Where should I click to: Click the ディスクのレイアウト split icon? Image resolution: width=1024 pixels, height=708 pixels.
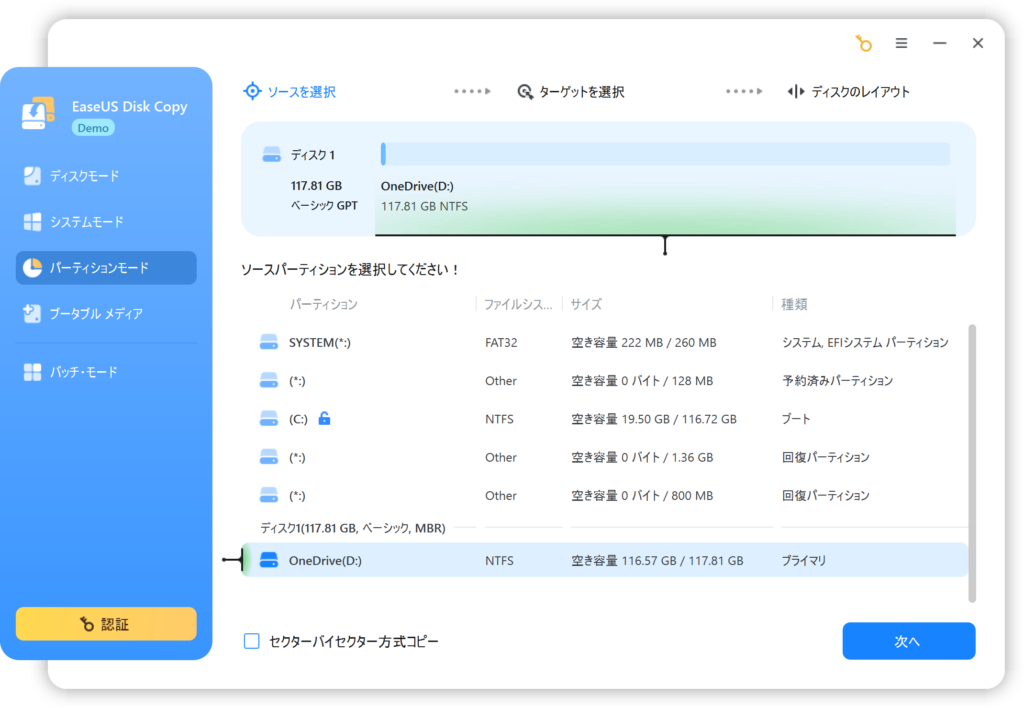(x=795, y=91)
